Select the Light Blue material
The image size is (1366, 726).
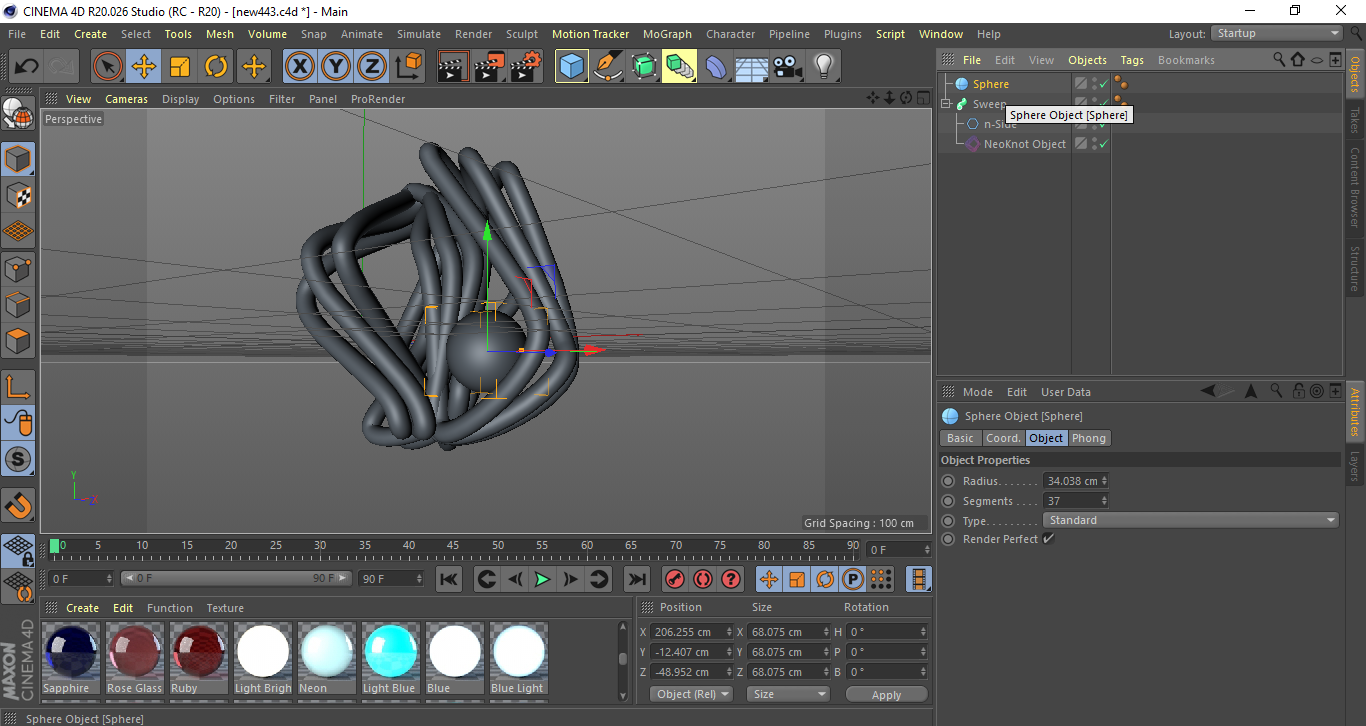coord(390,658)
